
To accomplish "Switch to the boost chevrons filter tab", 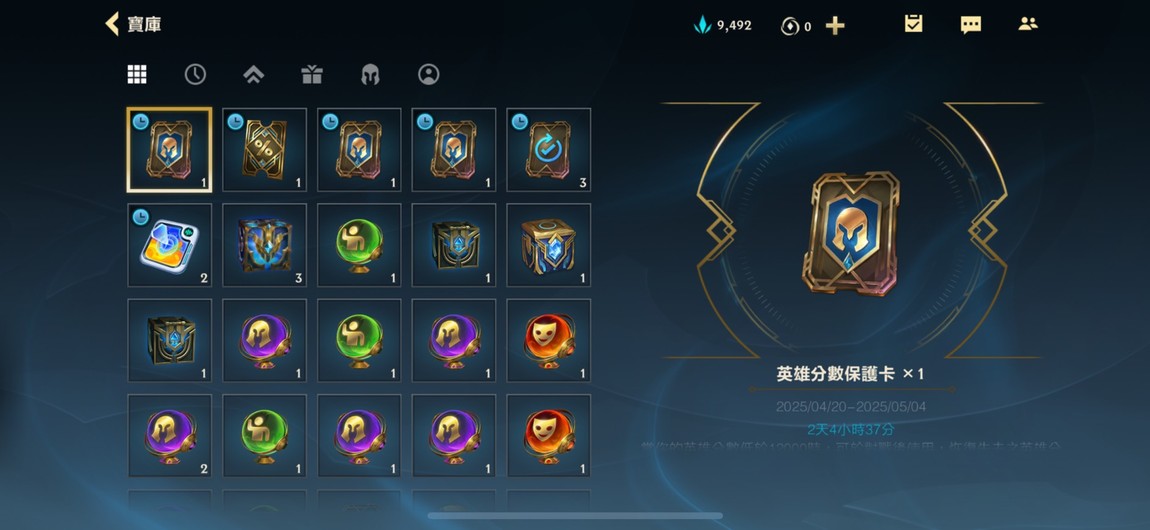I will [x=254, y=74].
